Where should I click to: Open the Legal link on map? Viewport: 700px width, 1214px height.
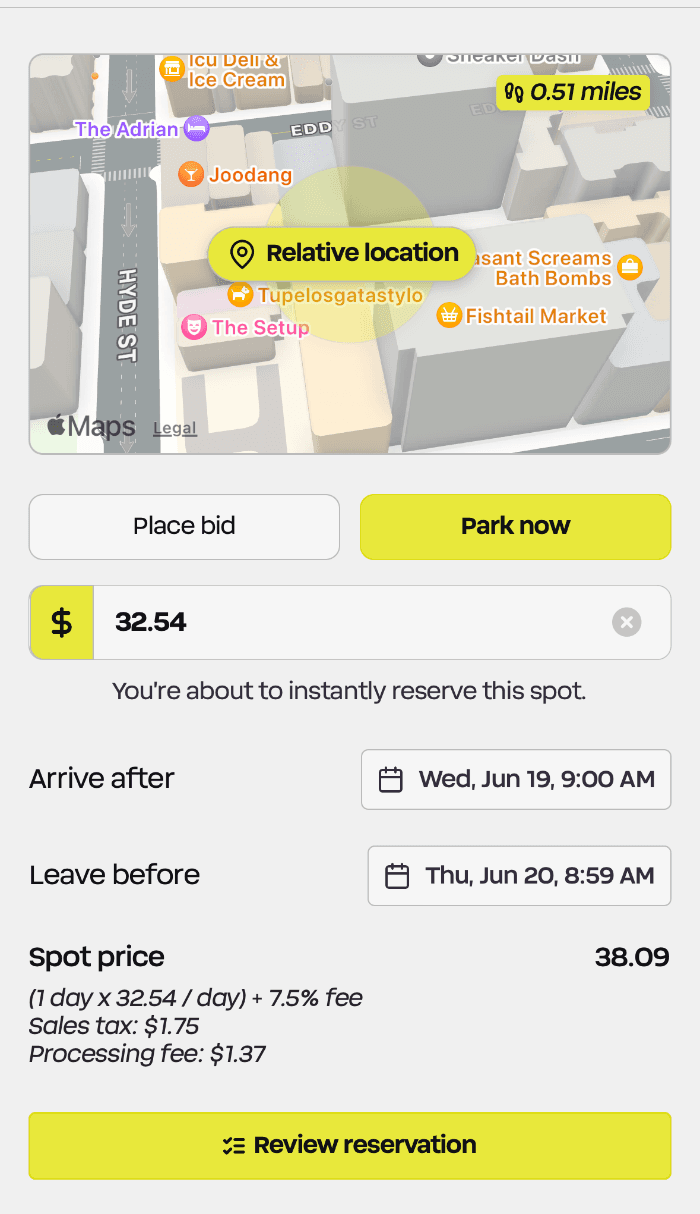pyautogui.click(x=175, y=428)
